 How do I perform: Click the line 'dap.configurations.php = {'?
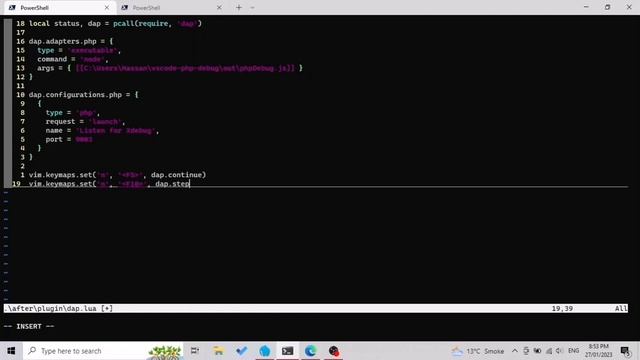coord(84,95)
